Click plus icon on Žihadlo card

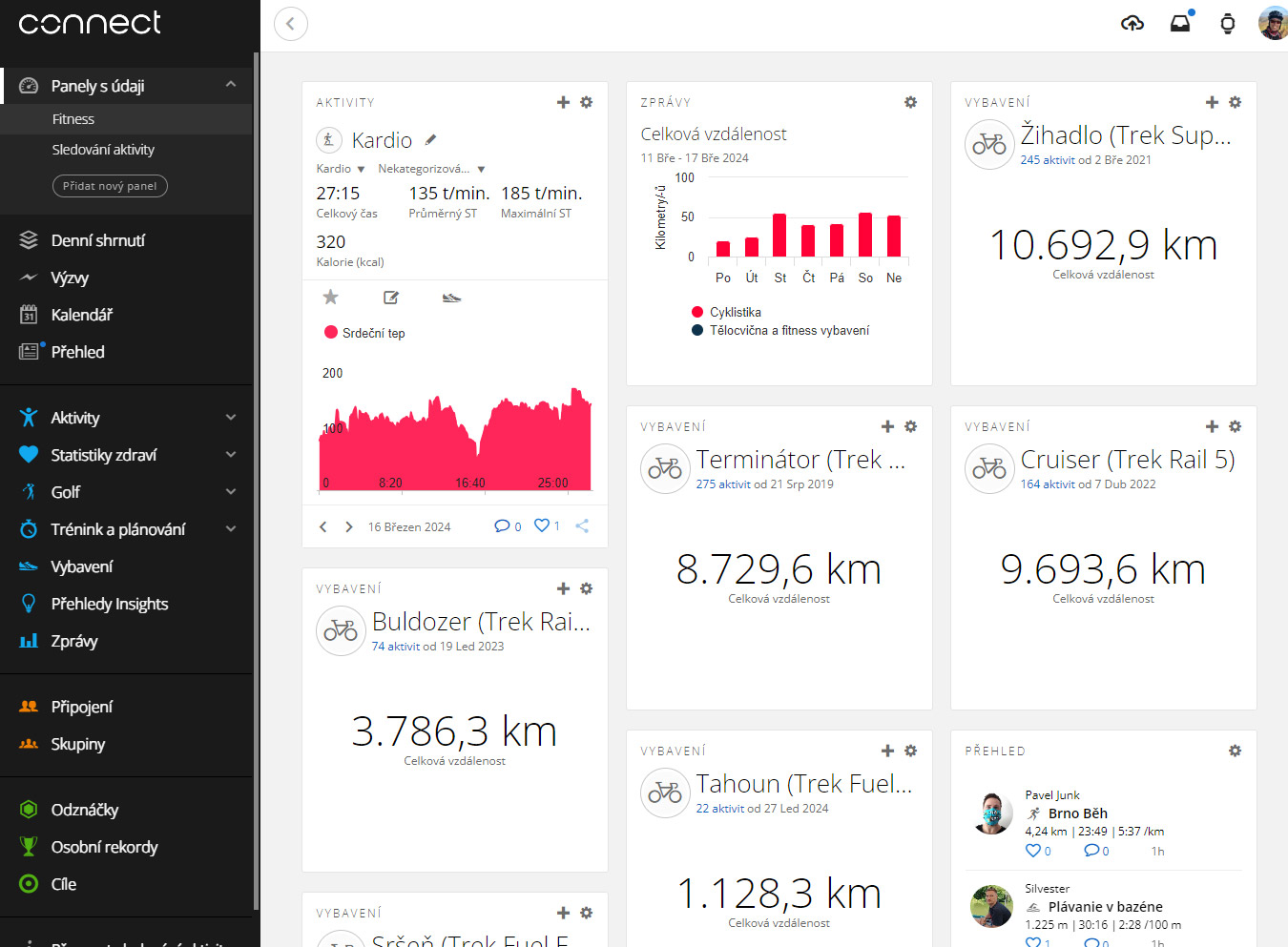[x=1212, y=102]
